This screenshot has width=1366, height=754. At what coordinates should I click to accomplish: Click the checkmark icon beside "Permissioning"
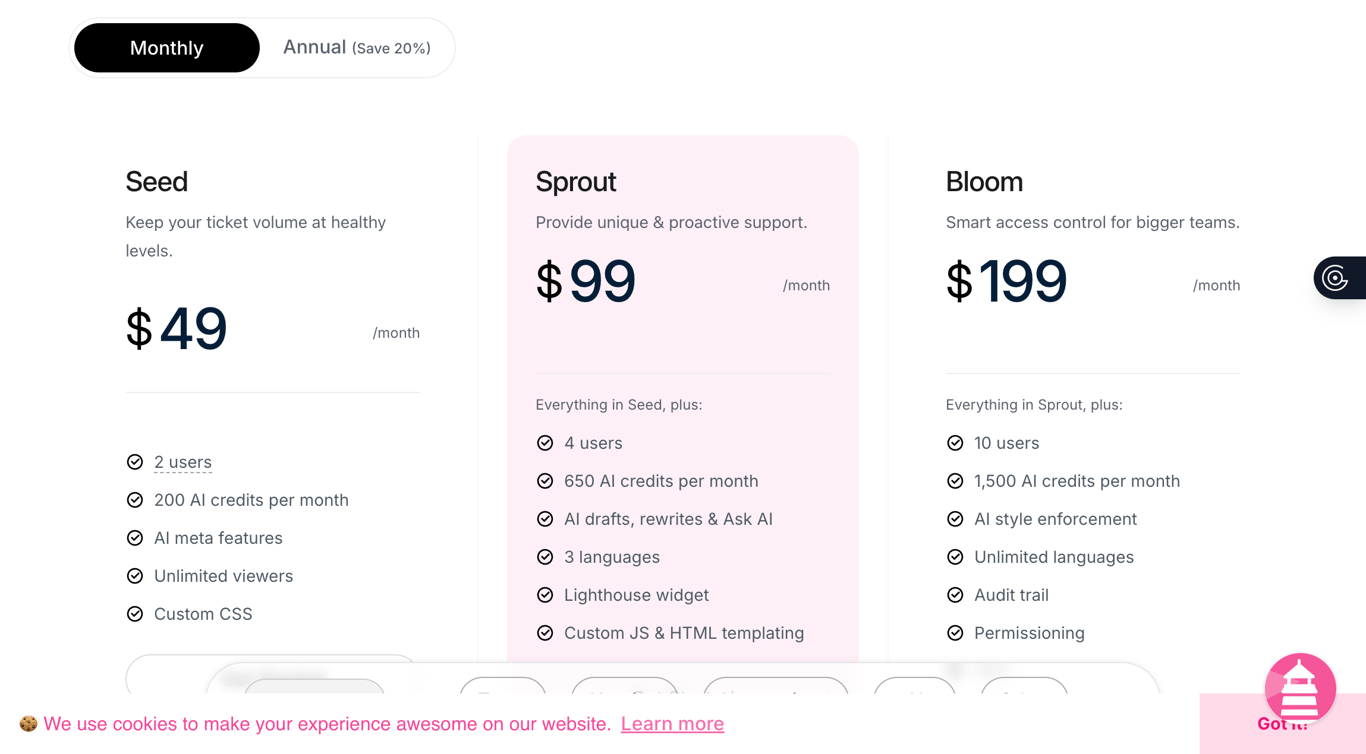click(x=955, y=632)
